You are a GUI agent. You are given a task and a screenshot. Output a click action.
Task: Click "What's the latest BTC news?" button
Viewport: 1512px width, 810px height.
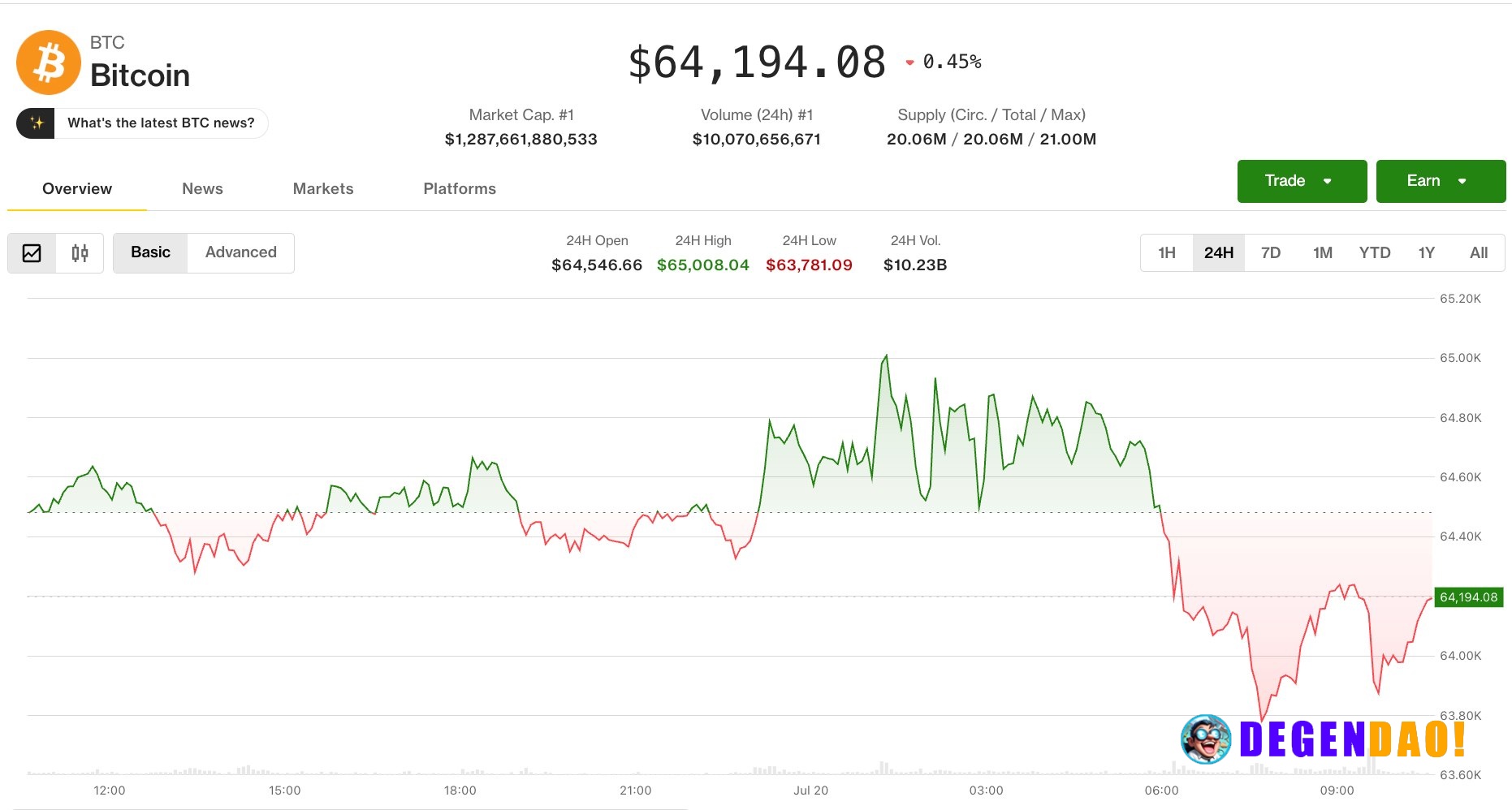[143, 123]
